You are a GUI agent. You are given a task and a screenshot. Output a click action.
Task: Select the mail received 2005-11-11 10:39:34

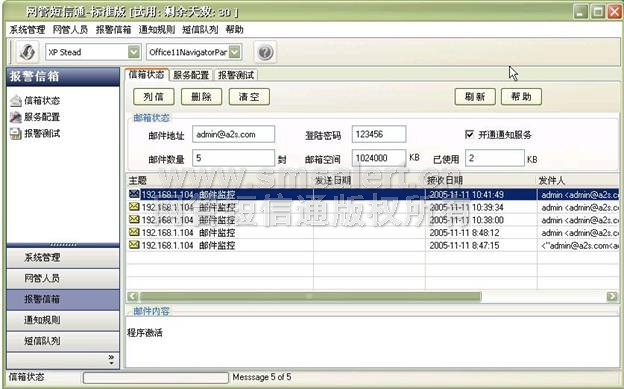click(x=373, y=207)
